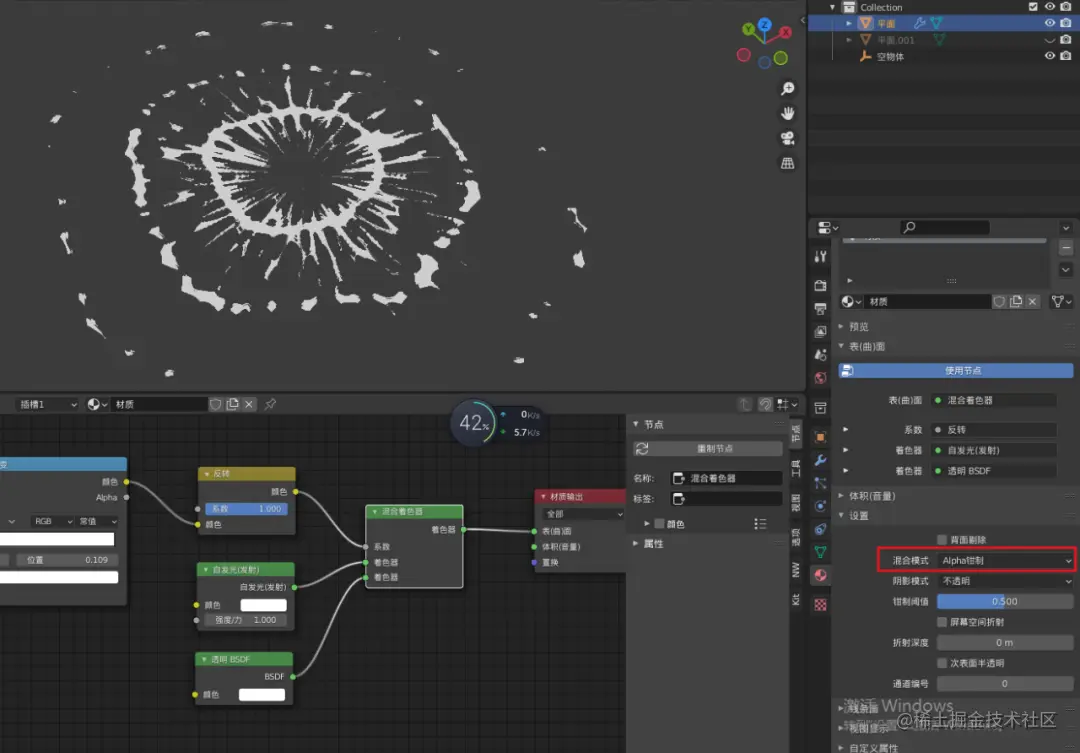Image resolution: width=1080 pixels, height=753 pixels.
Task: Open the Object Constraints properties icon
Action: tap(820, 529)
